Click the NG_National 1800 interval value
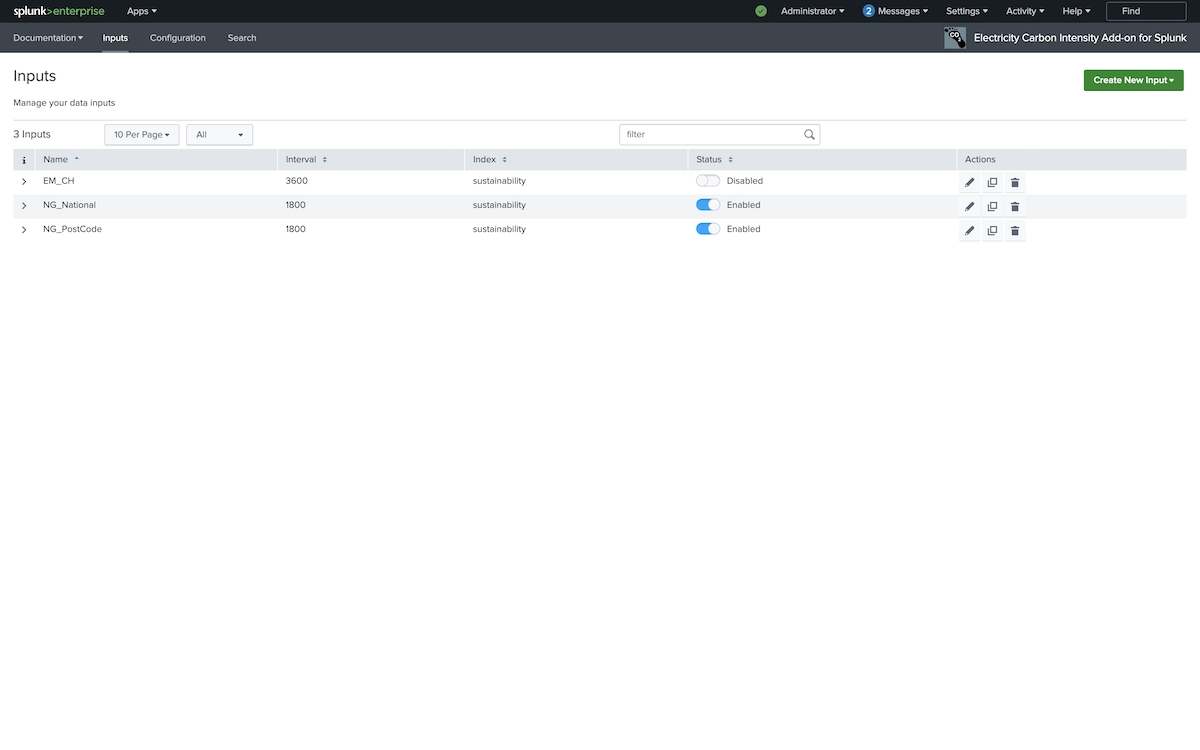1200x750 pixels. pos(296,205)
